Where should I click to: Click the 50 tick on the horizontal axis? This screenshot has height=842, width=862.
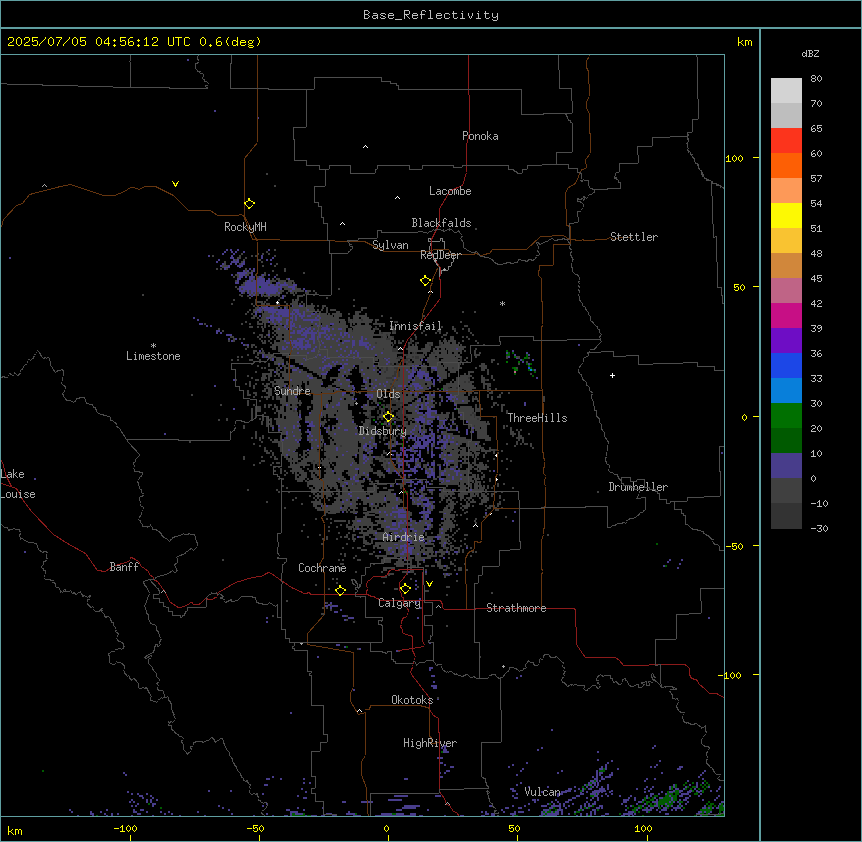coord(515,828)
